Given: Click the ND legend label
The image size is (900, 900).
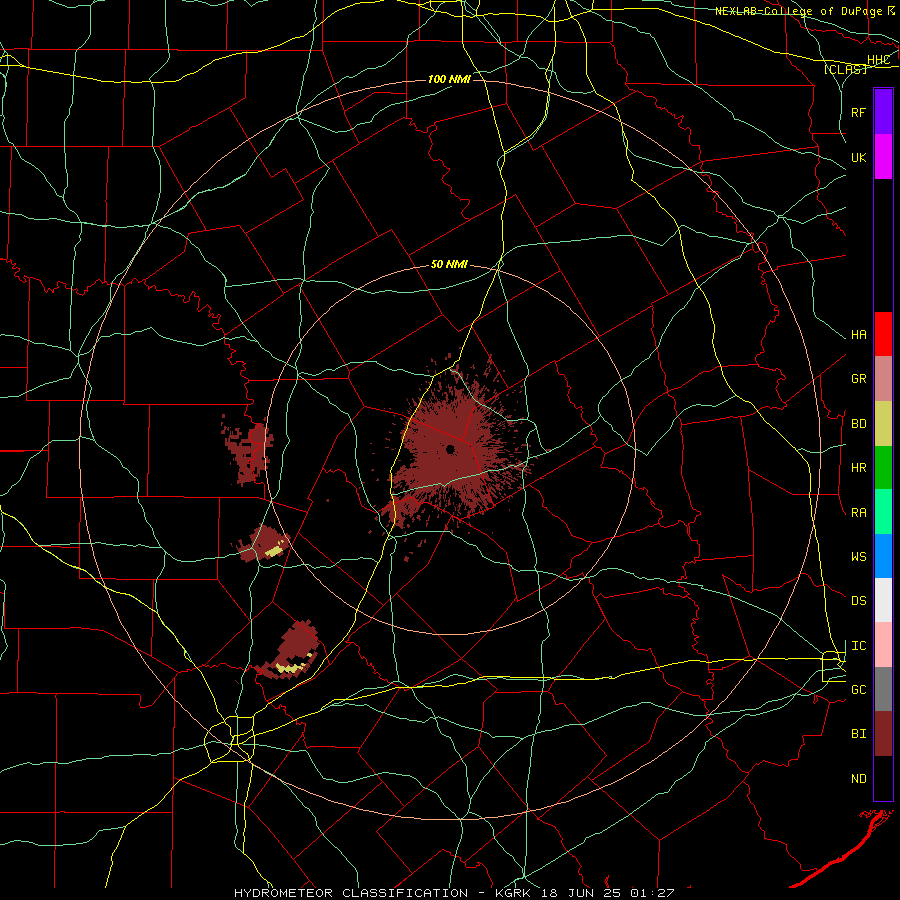Looking at the screenshot, I should click(858, 779).
